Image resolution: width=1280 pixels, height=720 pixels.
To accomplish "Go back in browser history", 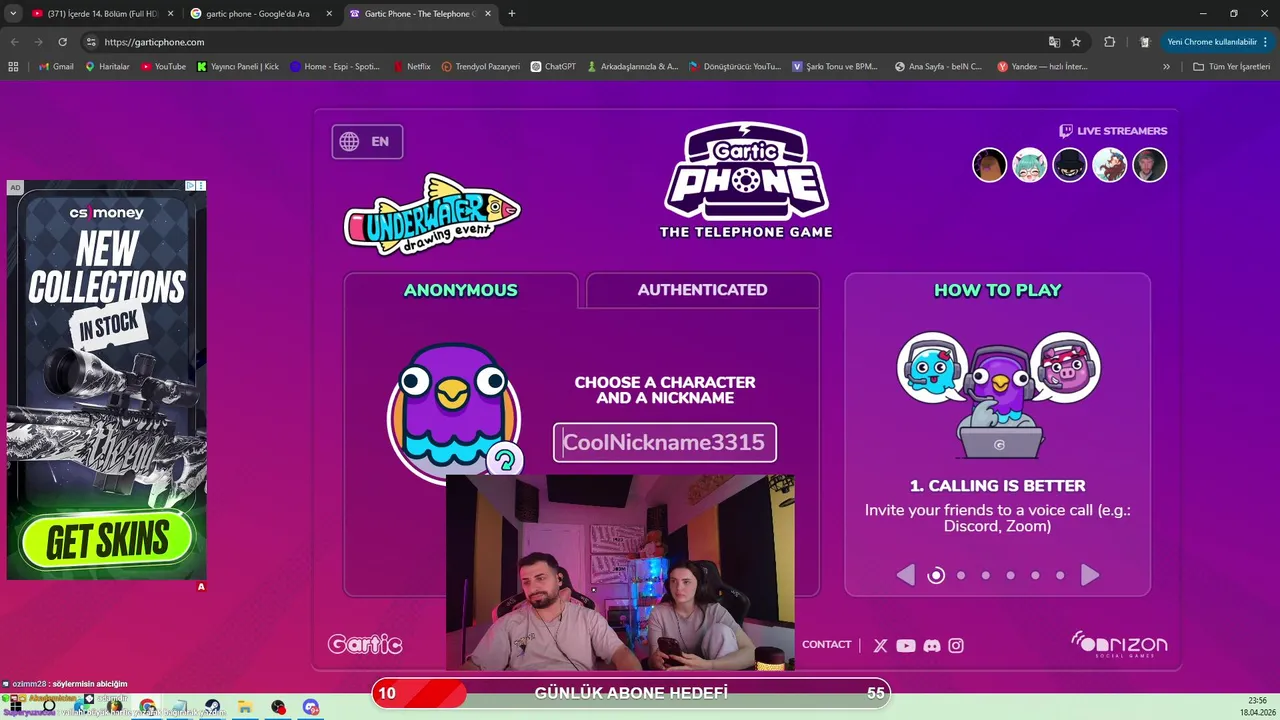I will tap(14, 42).
